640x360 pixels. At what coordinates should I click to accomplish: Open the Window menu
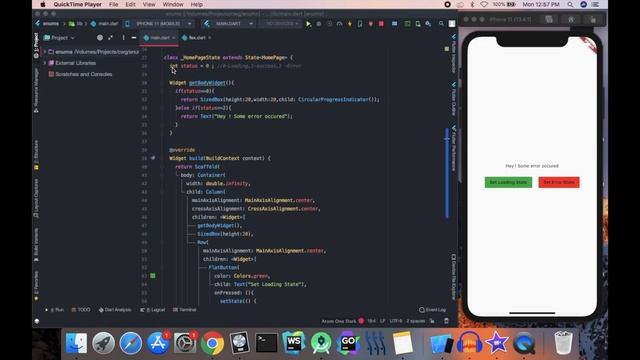[x=173, y=4]
